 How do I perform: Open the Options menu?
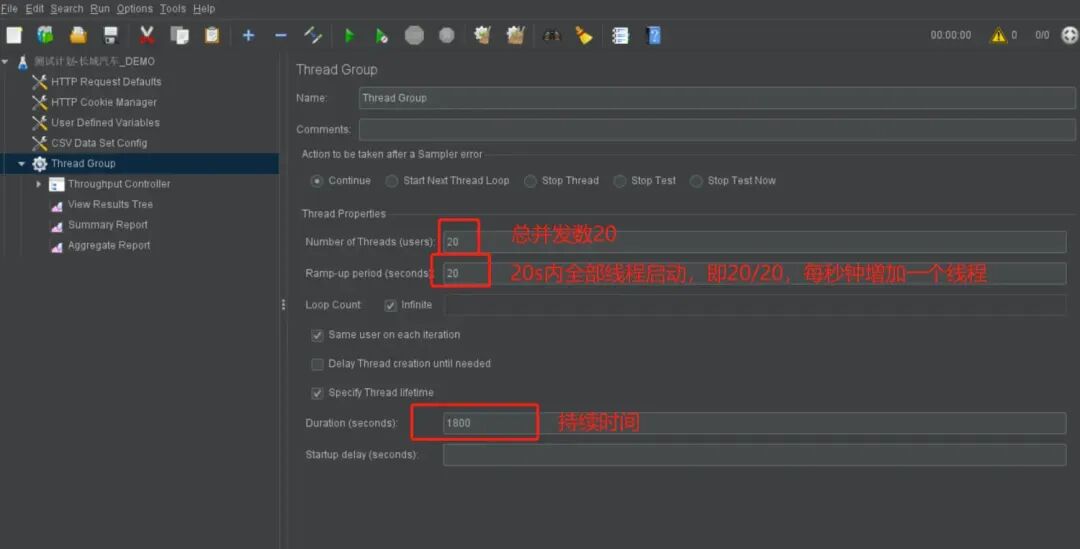coord(134,9)
